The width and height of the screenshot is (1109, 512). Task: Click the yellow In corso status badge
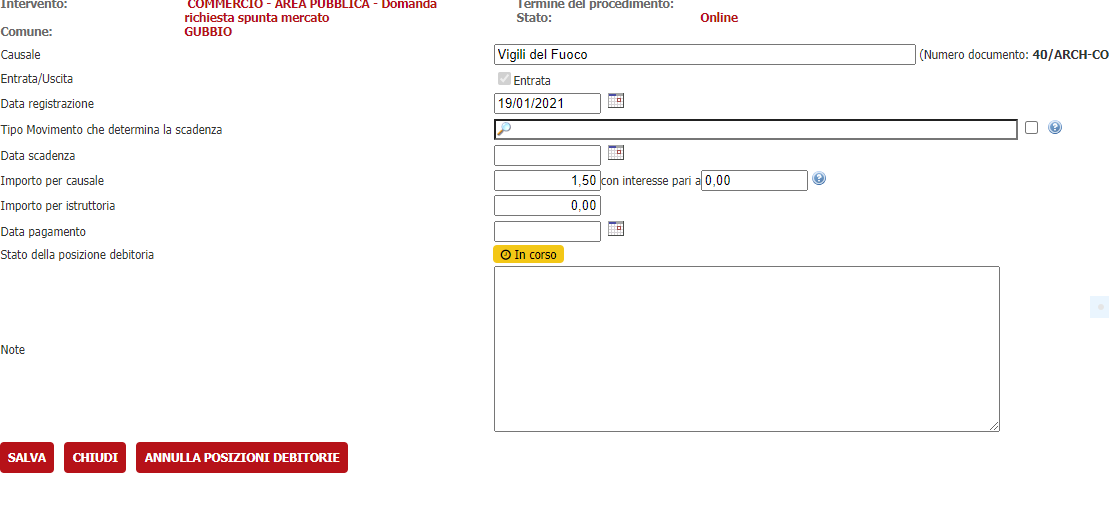[x=528, y=255]
